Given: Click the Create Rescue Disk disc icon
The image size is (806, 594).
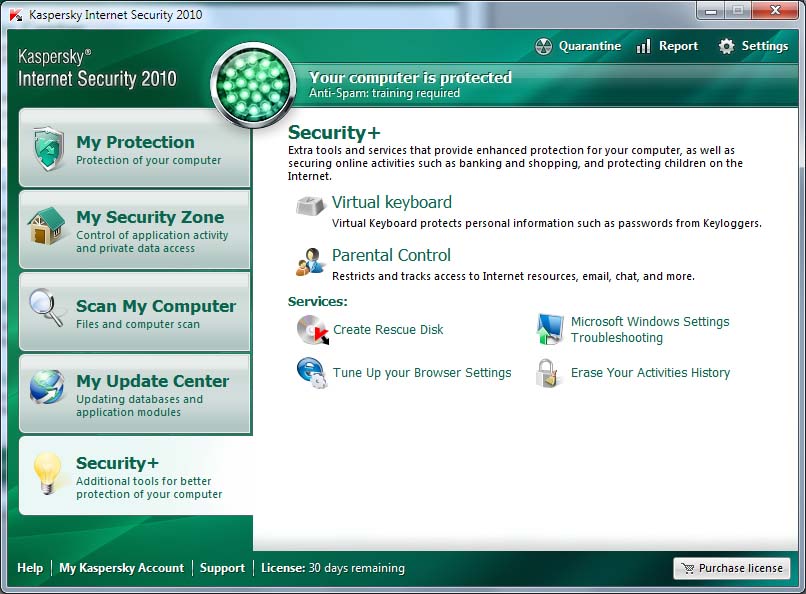Looking at the screenshot, I should [313, 330].
